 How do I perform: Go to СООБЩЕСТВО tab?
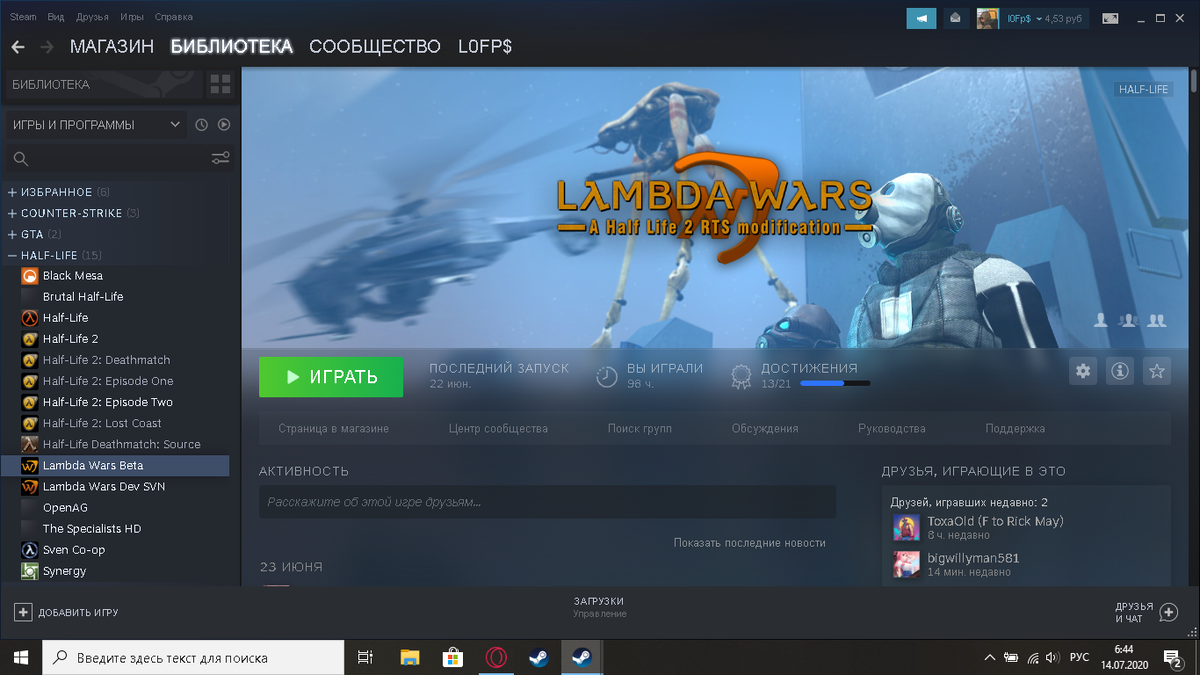tap(375, 47)
